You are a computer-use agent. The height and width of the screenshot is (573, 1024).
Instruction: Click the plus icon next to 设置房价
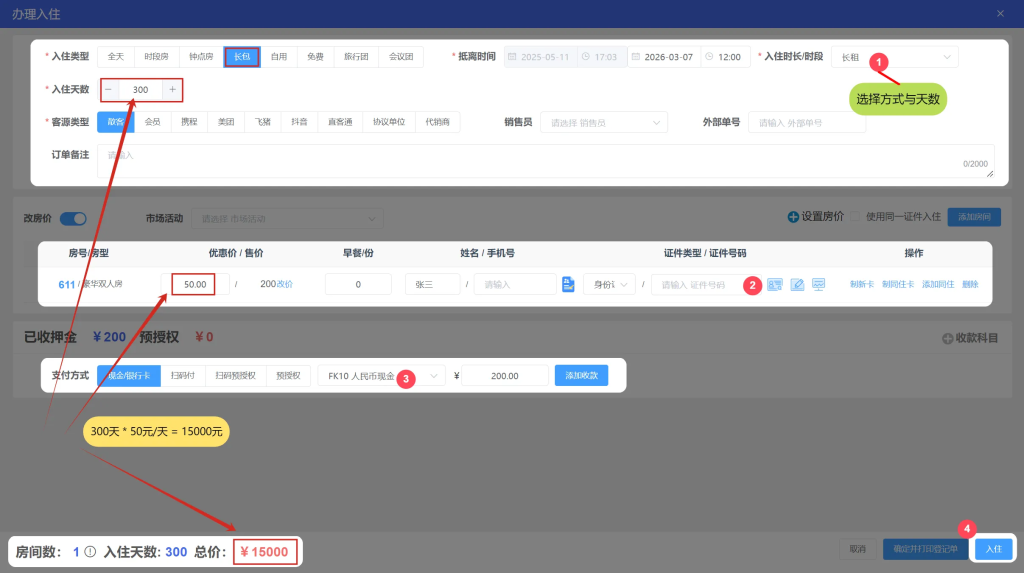(x=793, y=217)
